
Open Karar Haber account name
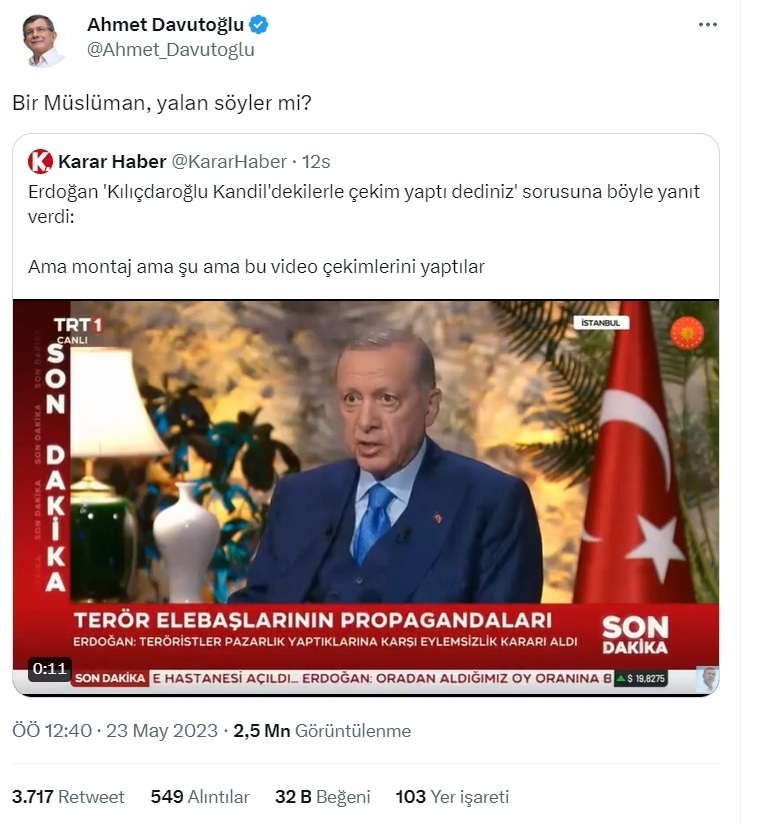point(112,161)
